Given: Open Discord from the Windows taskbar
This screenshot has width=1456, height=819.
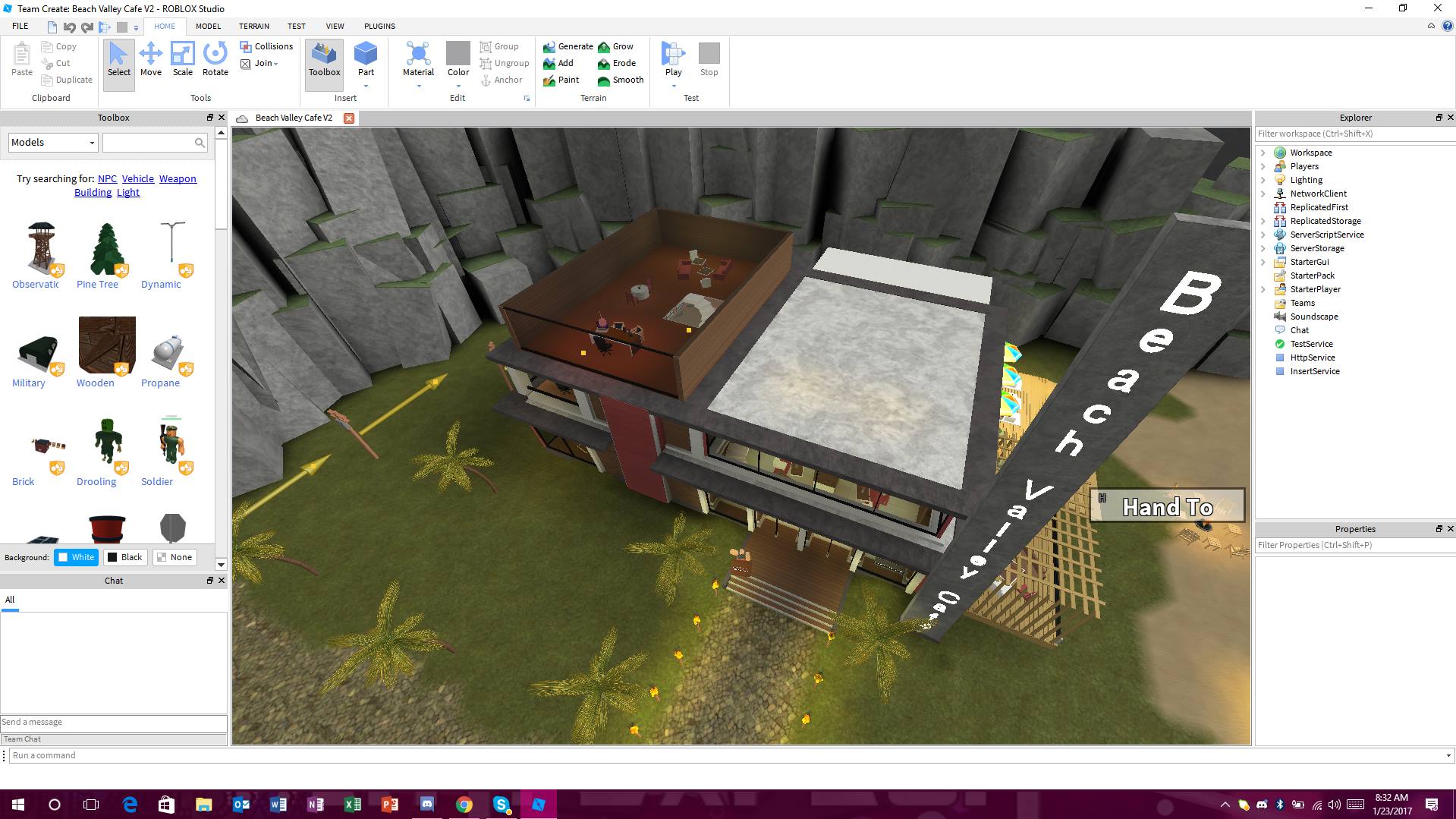Looking at the screenshot, I should pos(426,804).
